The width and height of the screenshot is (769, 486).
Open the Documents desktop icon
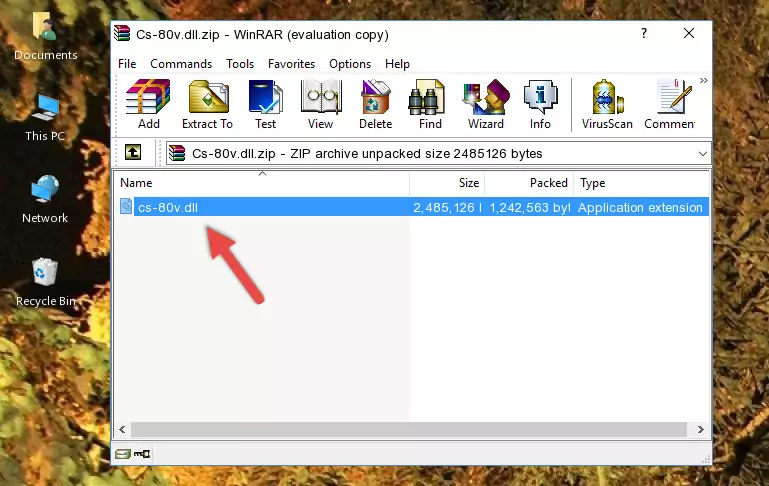[x=45, y=37]
